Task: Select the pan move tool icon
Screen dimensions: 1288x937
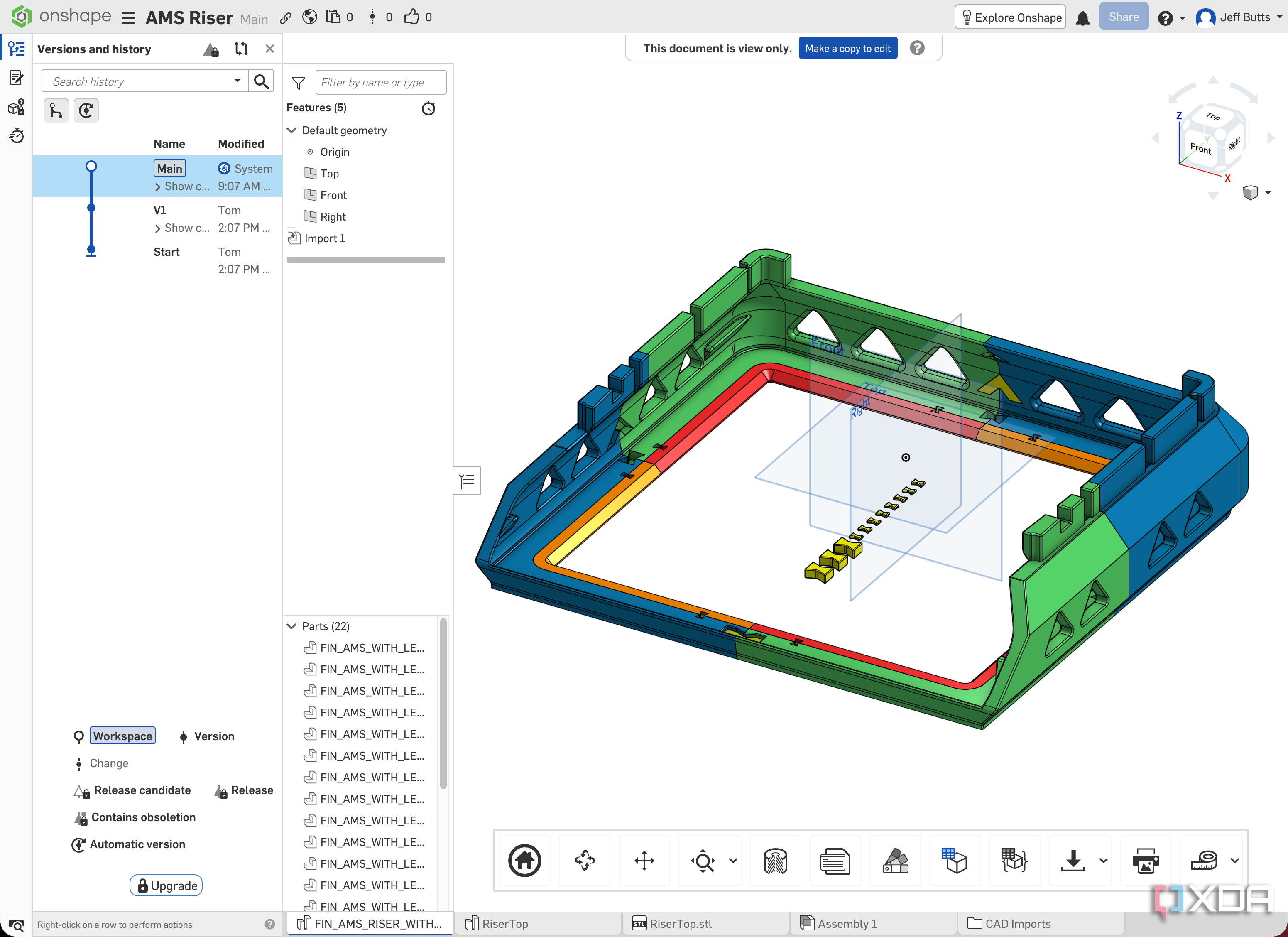Action: click(644, 860)
